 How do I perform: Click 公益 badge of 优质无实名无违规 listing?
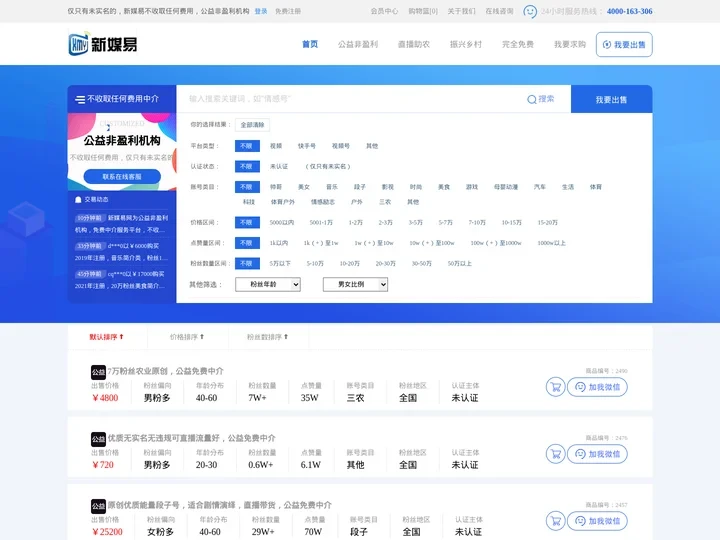click(x=98, y=439)
